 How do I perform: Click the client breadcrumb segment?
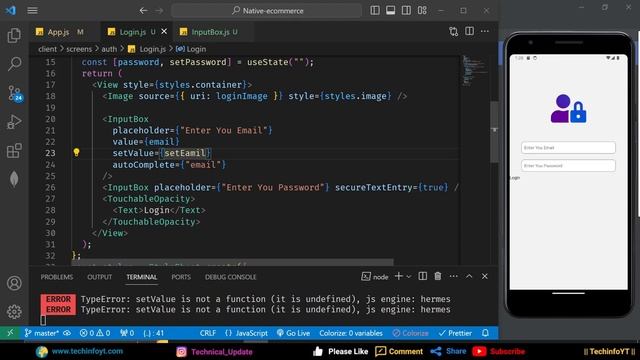point(47,49)
